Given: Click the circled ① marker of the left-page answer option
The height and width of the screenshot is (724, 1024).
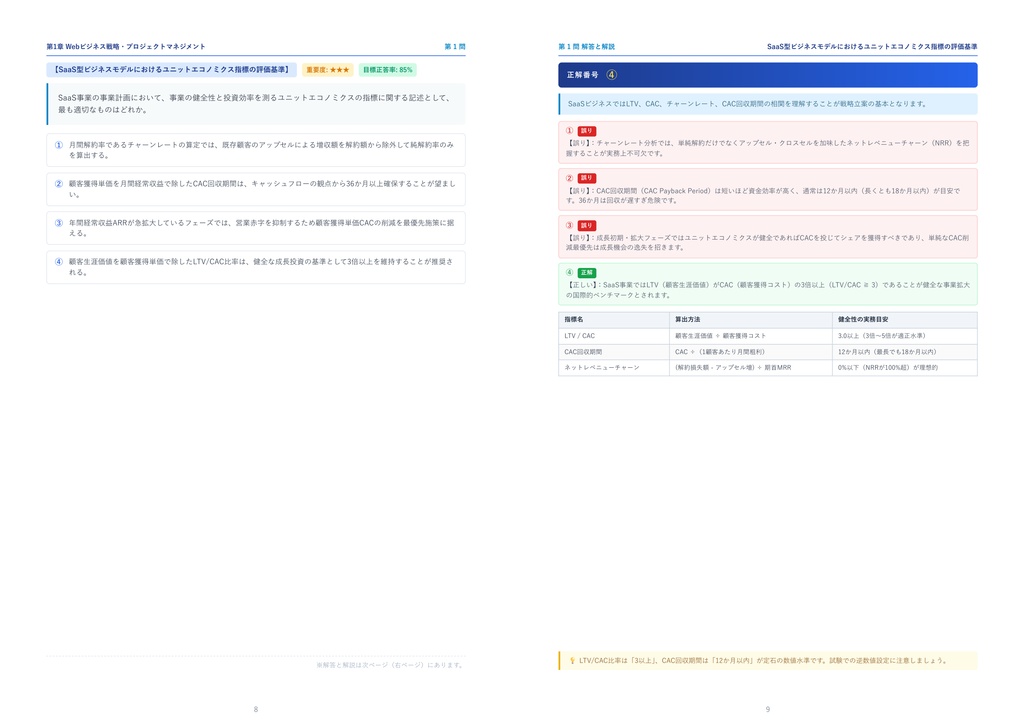Looking at the screenshot, I should [59, 145].
